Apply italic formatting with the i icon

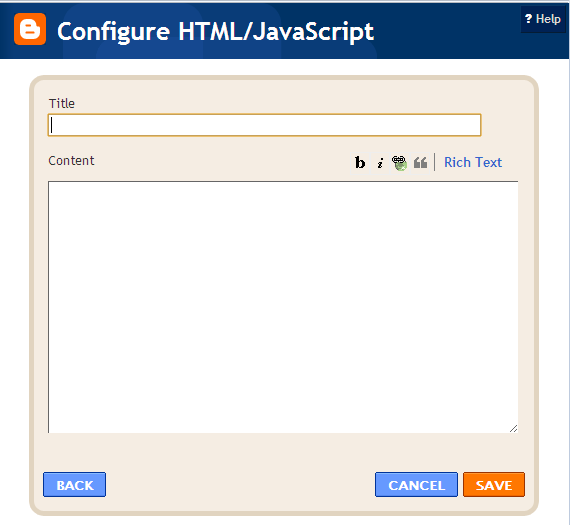coord(380,163)
